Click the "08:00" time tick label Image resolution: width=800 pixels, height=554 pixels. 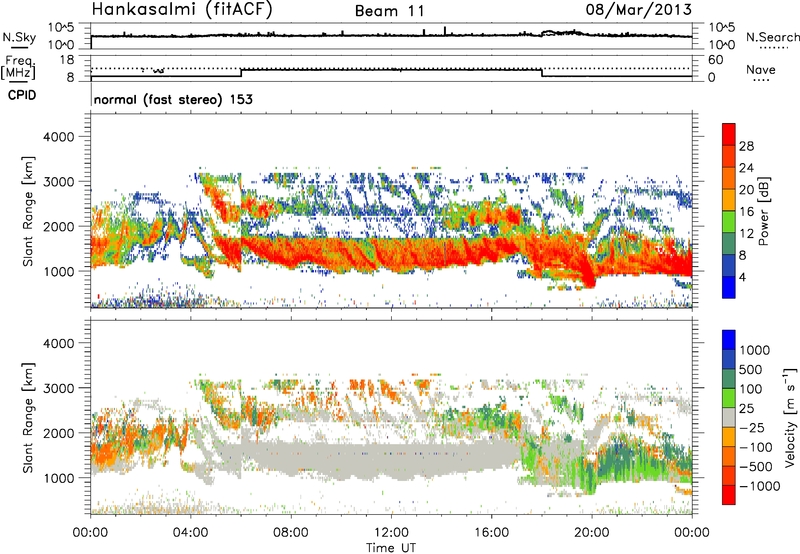click(291, 533)
